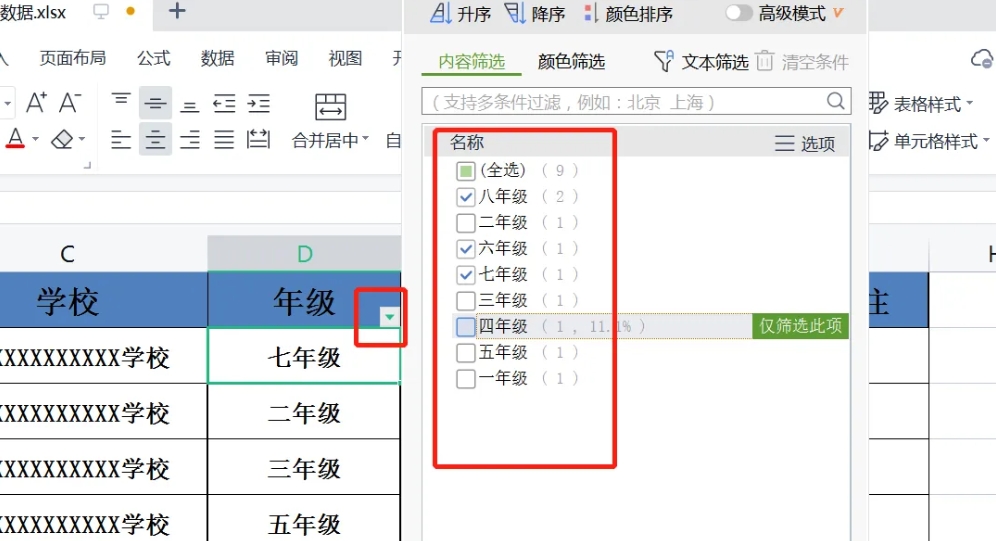Select the cell containing 七年级
The width and height of the screenshot is (996, 541).
[304, 356]
